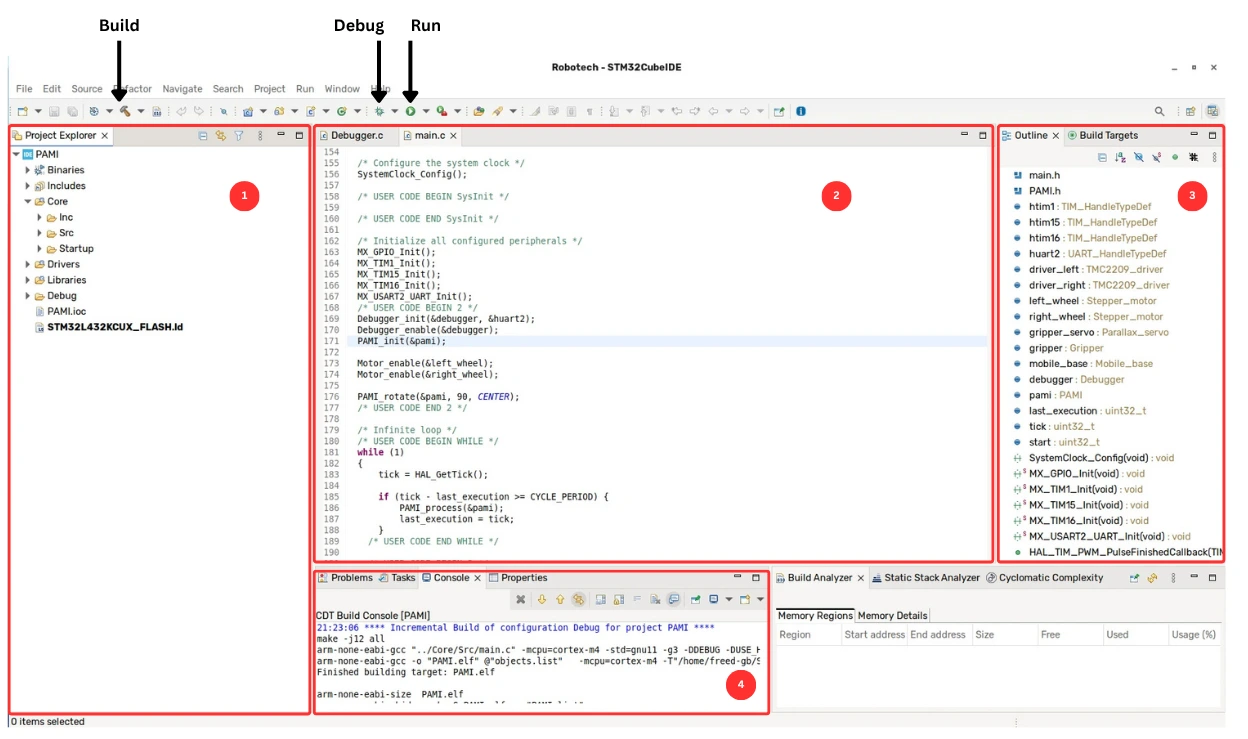Close the main.c editor tab
The width and height of the screenshot is (1248, 739).
[453, 135]
